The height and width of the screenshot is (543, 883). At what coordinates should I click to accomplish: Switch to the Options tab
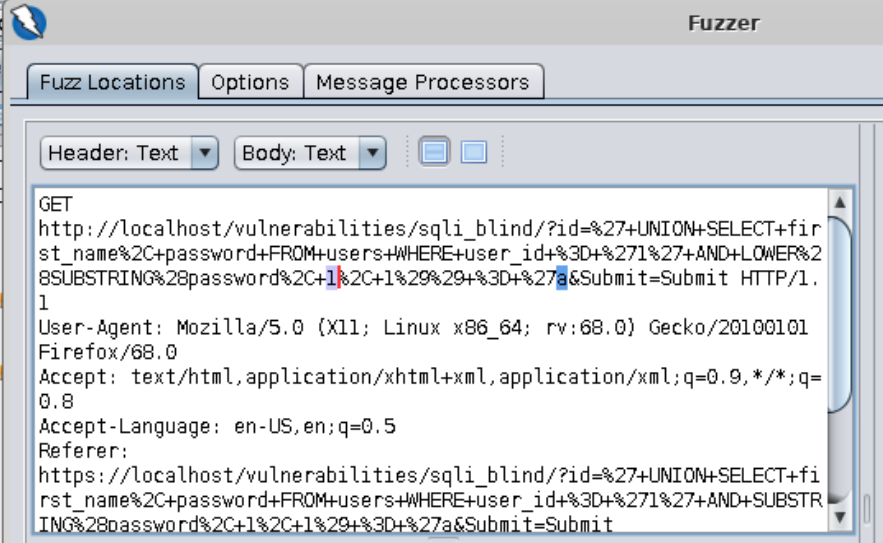(250, 82)
